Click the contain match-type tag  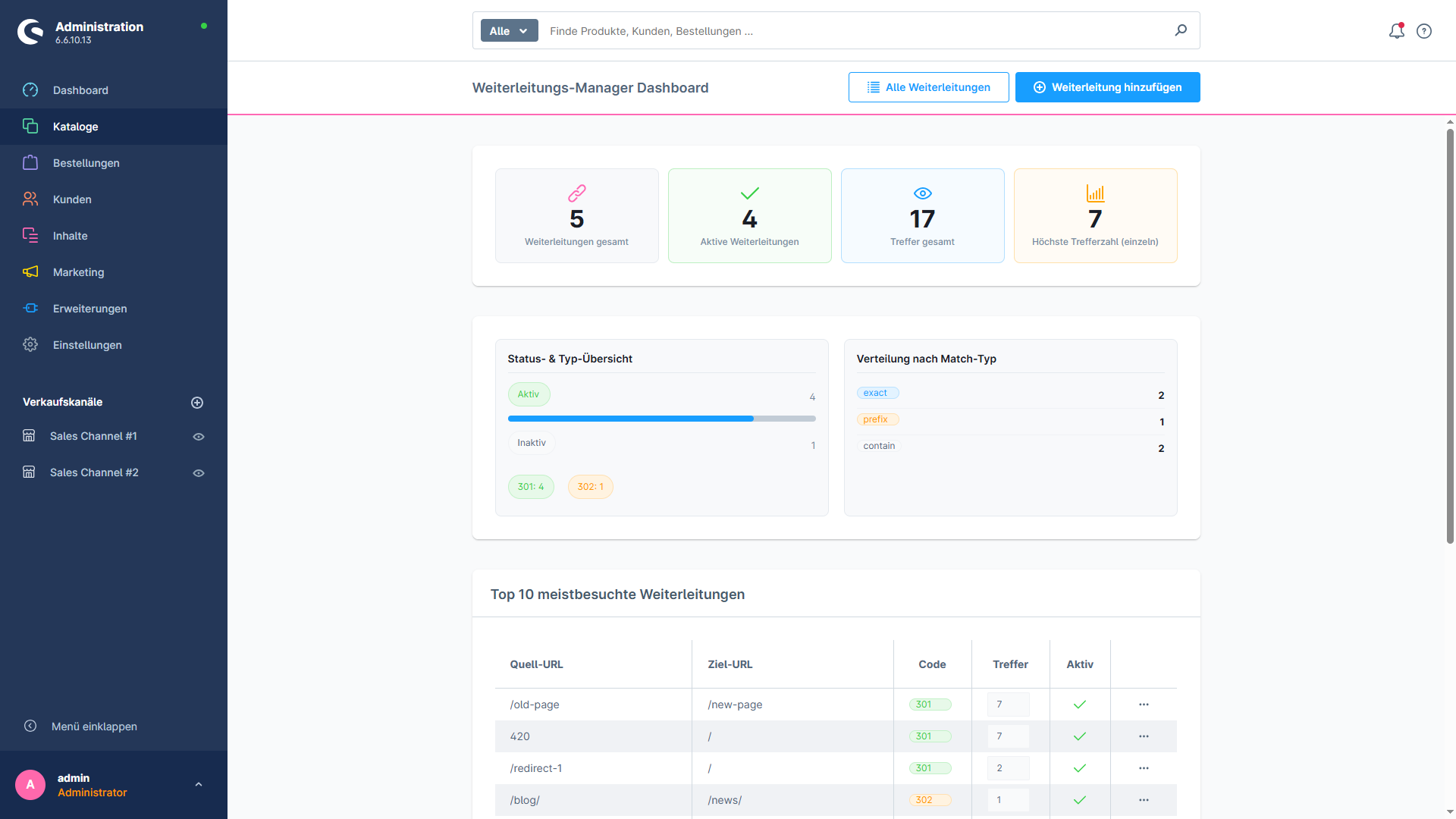(879, 446)
